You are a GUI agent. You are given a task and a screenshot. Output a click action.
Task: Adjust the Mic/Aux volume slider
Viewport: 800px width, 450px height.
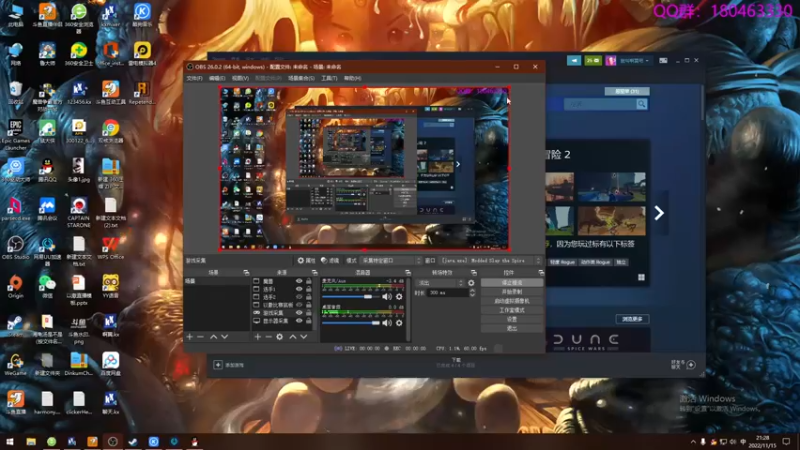tap(351, 296)
